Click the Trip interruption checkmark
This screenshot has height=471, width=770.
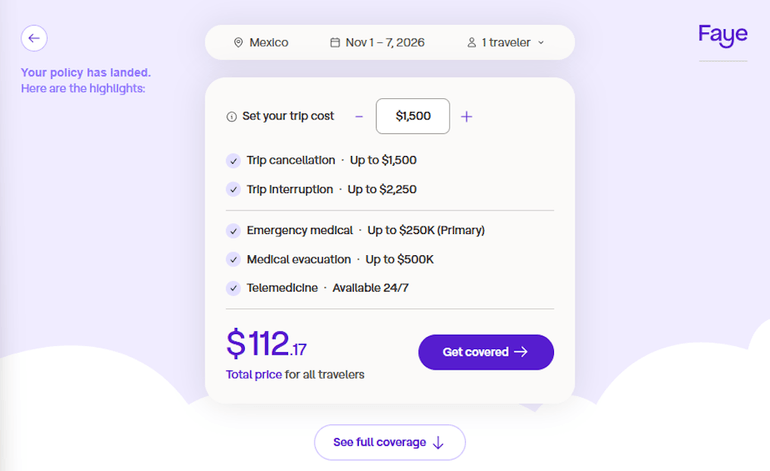pos(233,189)
